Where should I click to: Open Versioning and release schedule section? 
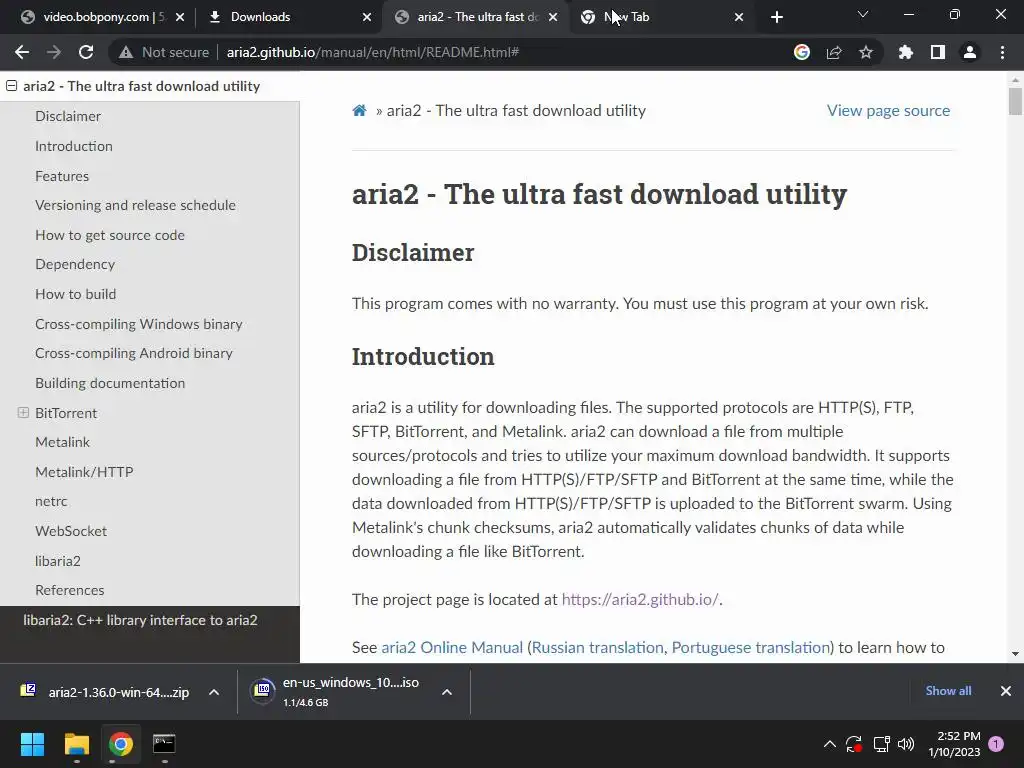tap(135, 205)
